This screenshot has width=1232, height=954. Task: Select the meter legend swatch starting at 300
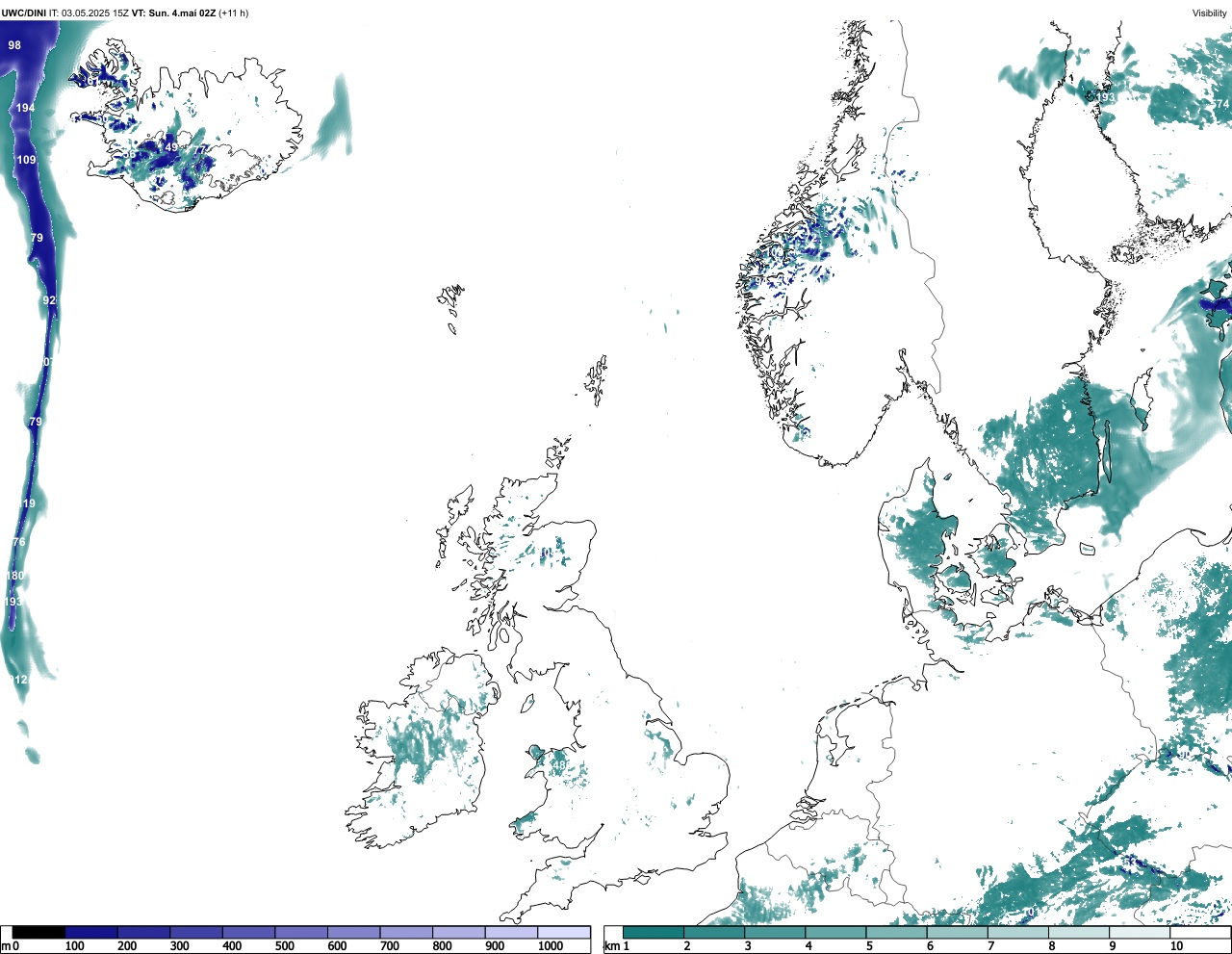pyautogui.click(x=196, y=933)
